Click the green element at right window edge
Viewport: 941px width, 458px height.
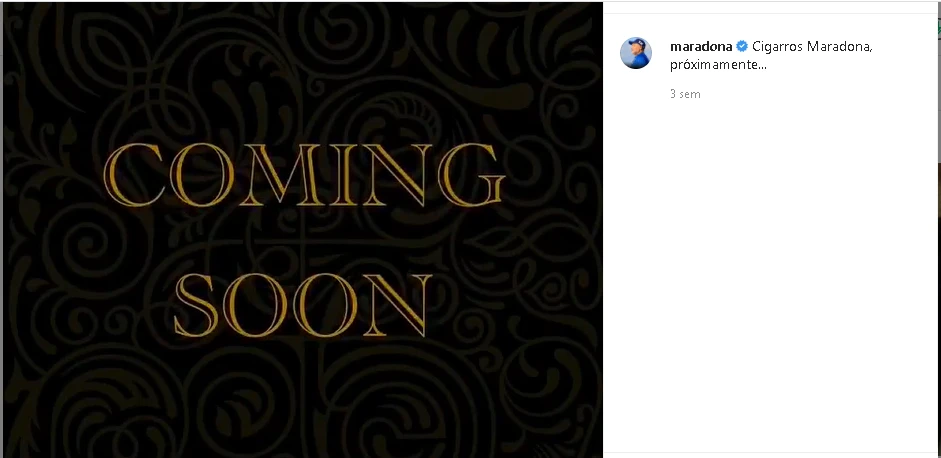[x=939, y=27]
